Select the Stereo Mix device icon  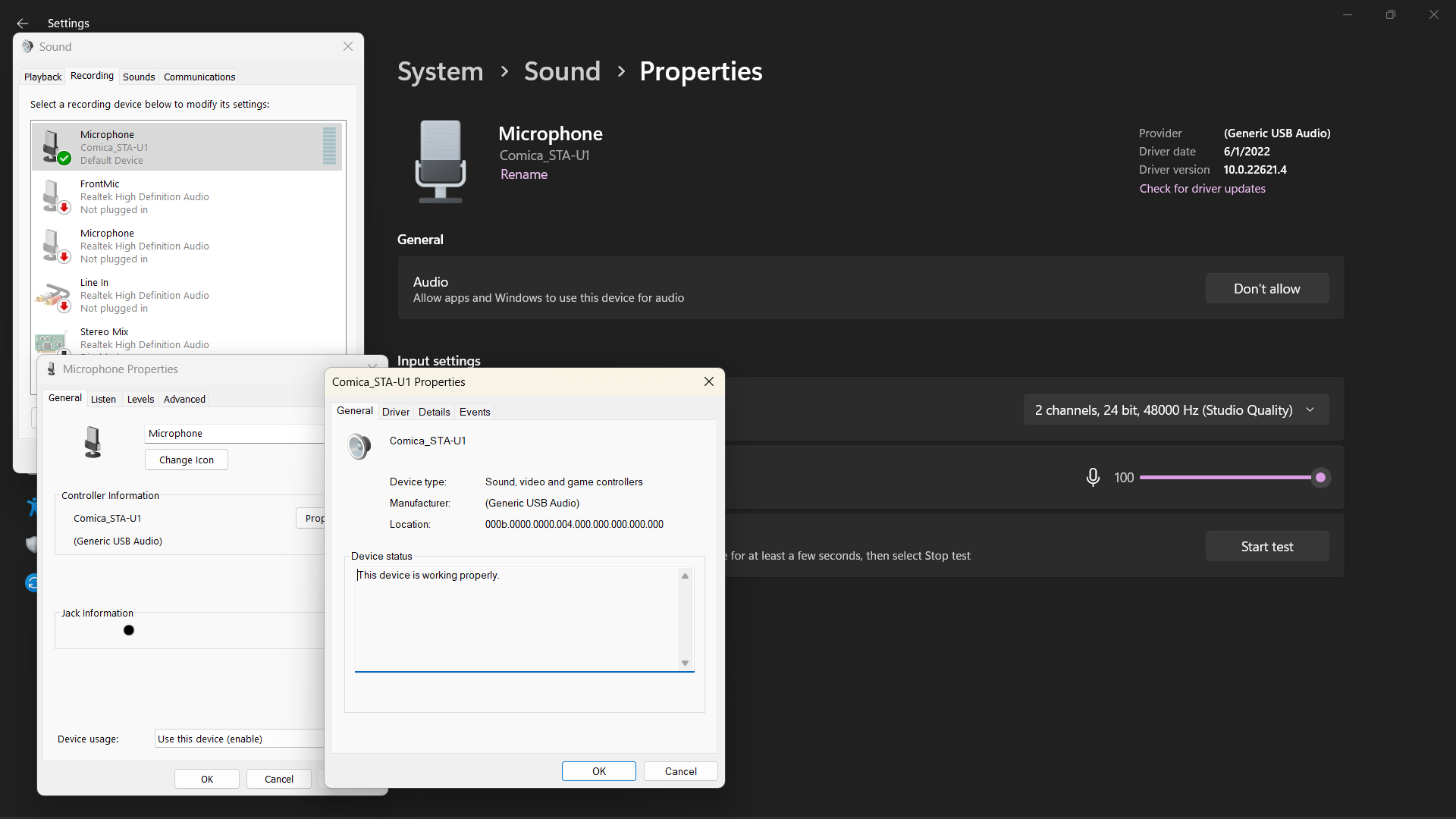[52, 340]
